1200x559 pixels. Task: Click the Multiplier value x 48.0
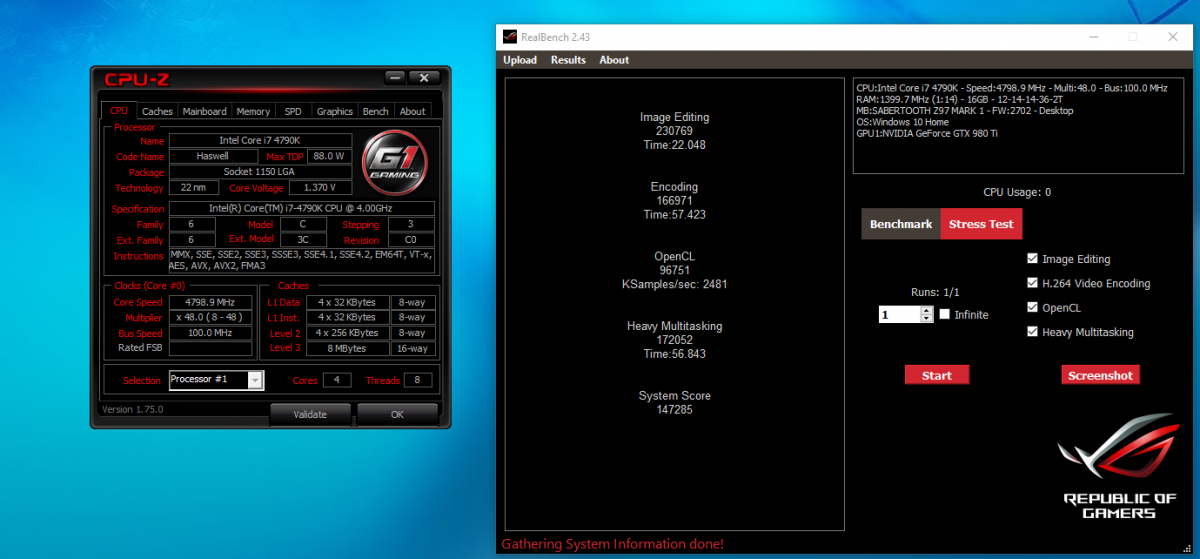click(x=210, y=317)
